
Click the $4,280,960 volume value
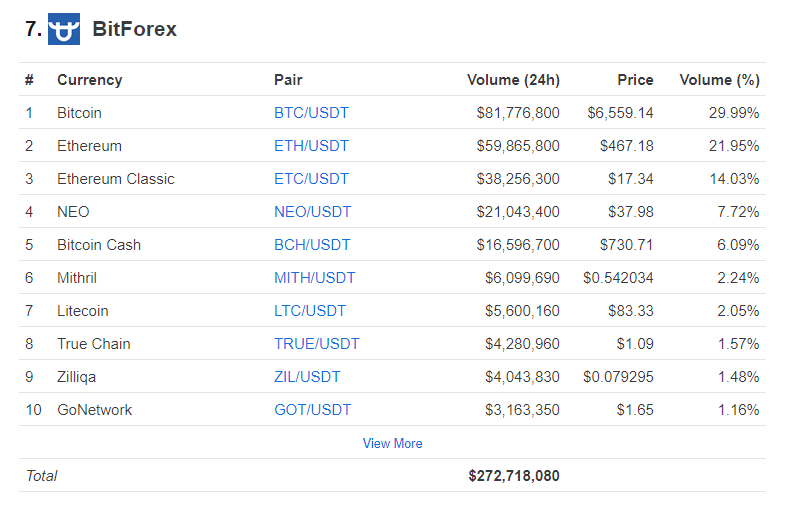(x=522, y=344)
